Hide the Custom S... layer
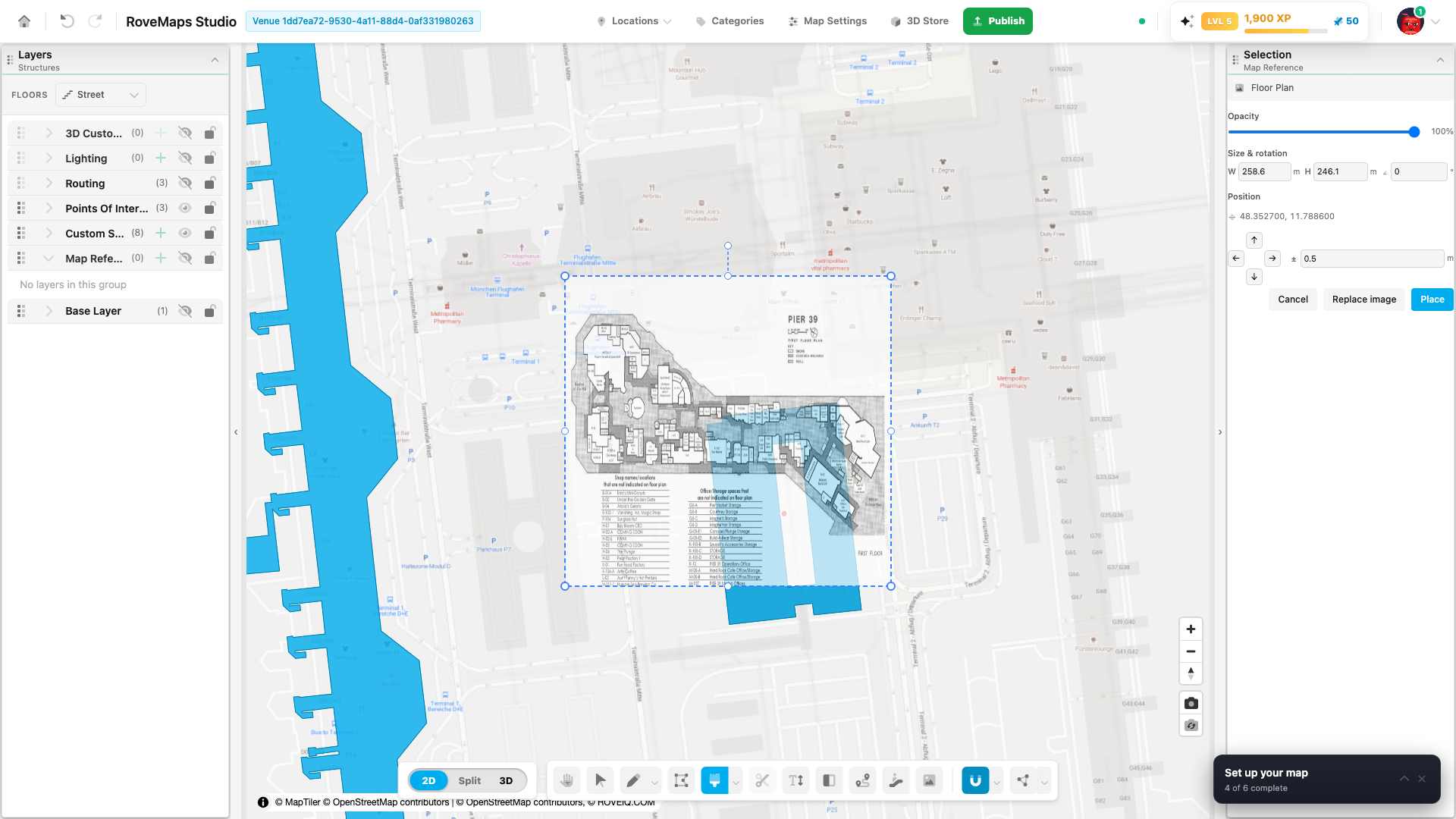Screen dimensions: 1456x819 (185, 233)
